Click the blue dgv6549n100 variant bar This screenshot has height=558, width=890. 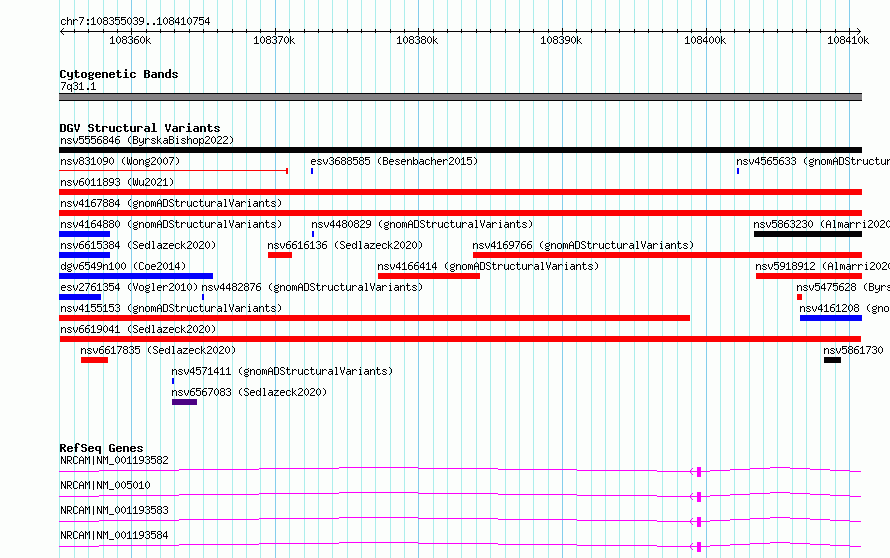point(136,276)
